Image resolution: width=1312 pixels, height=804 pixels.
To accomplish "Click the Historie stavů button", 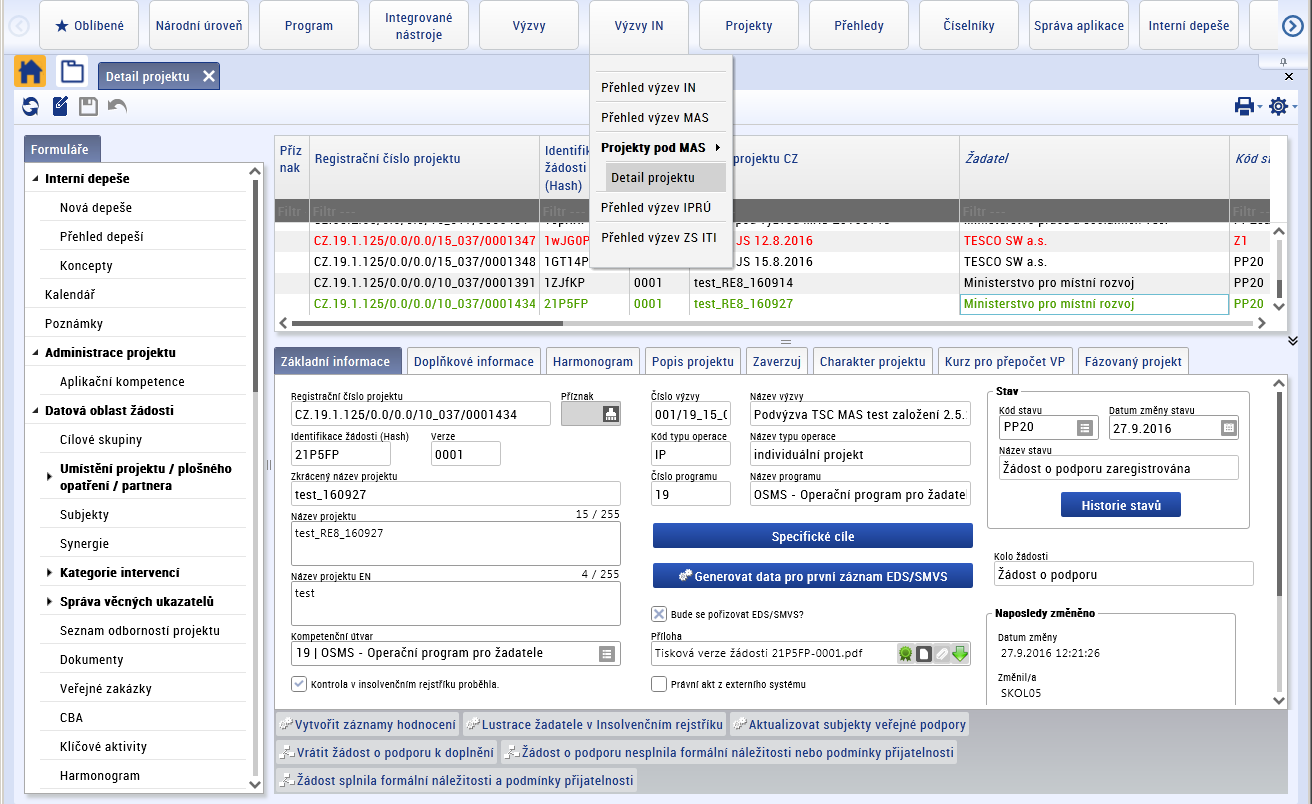I will pyautogui.click(x=1121, y=505).
